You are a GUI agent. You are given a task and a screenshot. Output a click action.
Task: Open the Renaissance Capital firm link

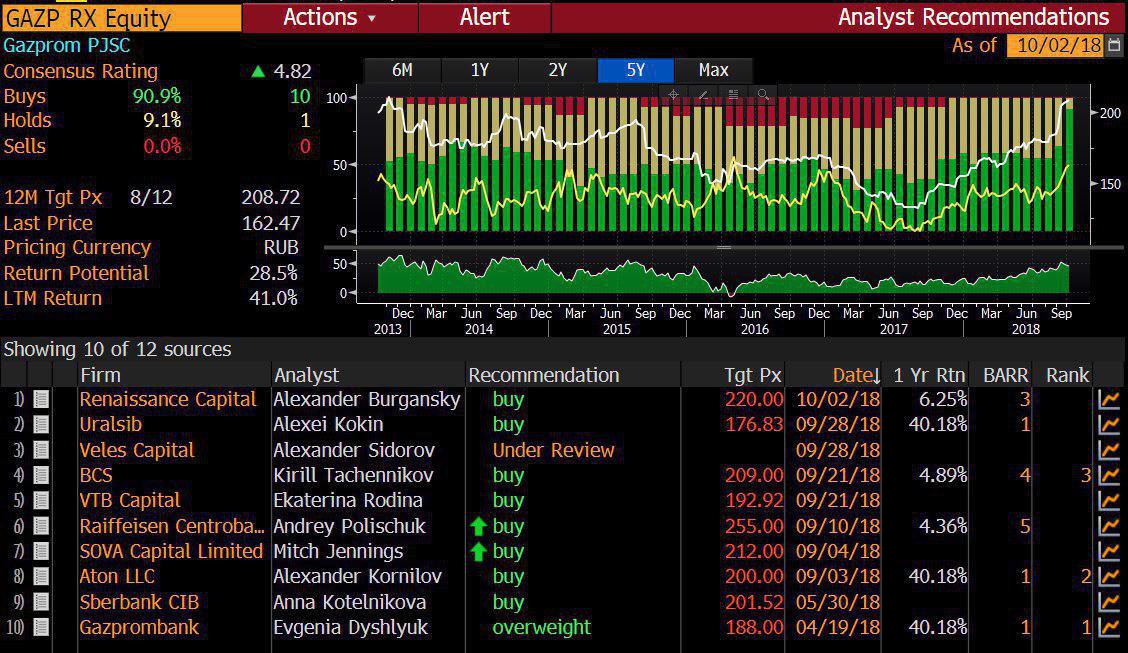[x=168, y=399]
